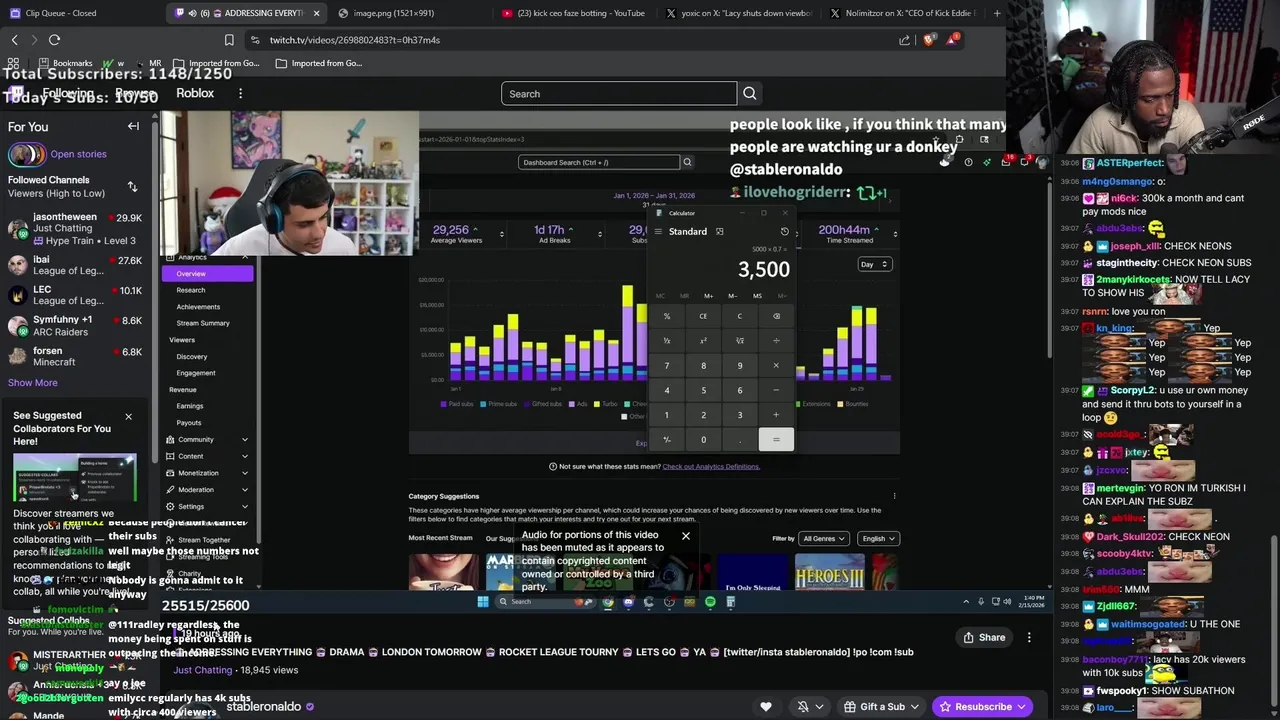The width and height of the screenshot is (1280, 720).
Task: Click the Share button below video
Action: 983,637
